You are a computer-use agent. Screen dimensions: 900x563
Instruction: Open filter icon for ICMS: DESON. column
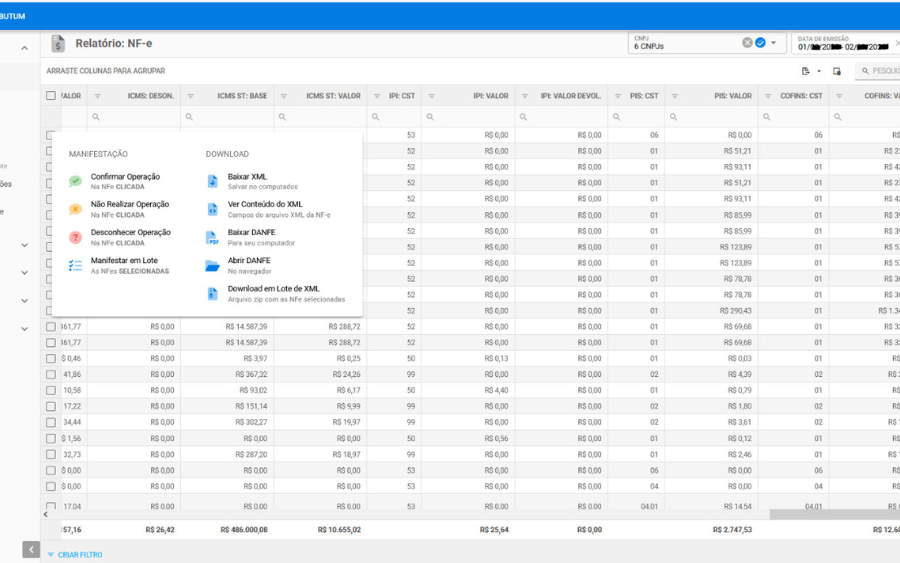[97, 96]
